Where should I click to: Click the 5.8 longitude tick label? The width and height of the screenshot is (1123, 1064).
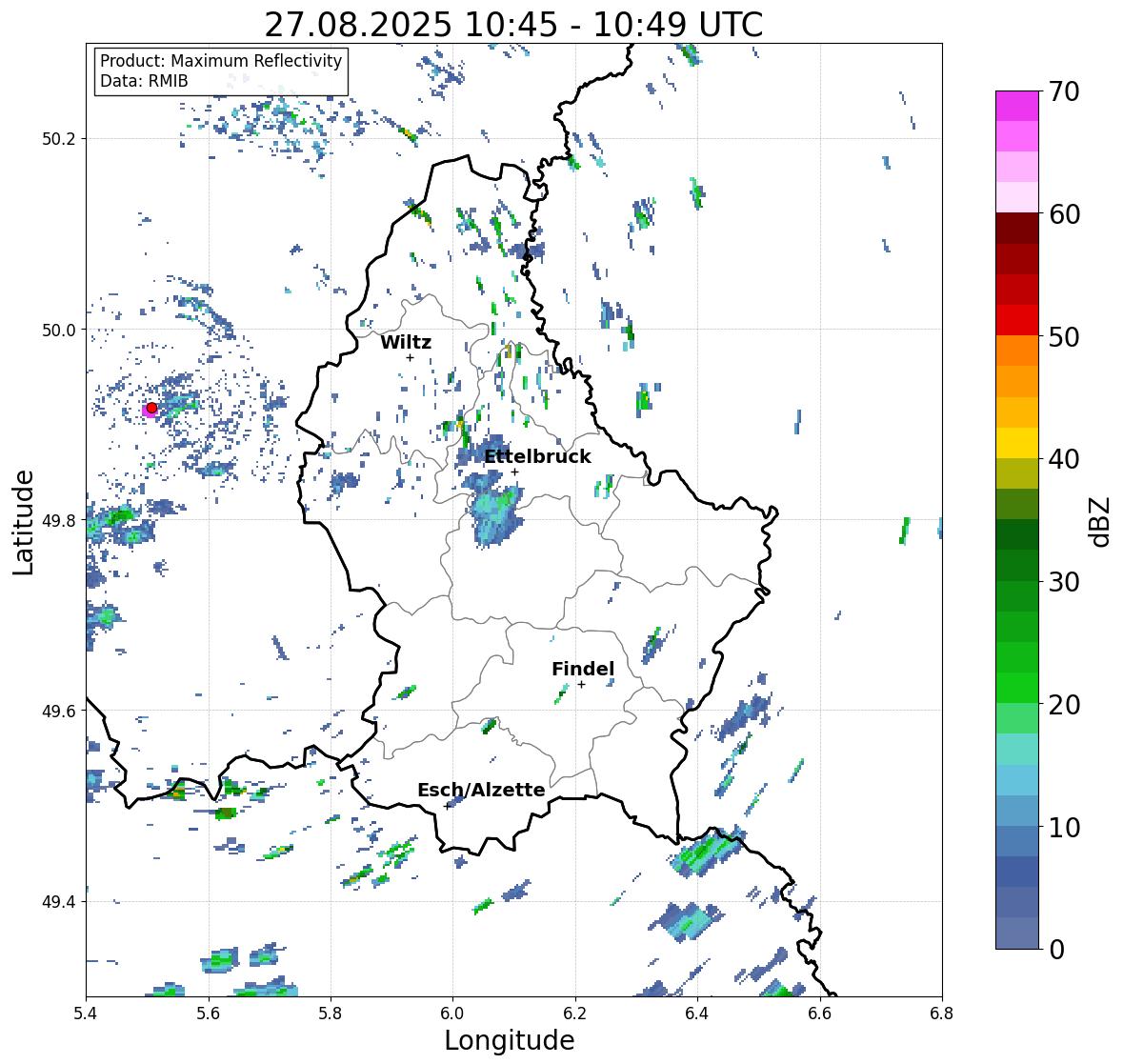click(331, 1014)
